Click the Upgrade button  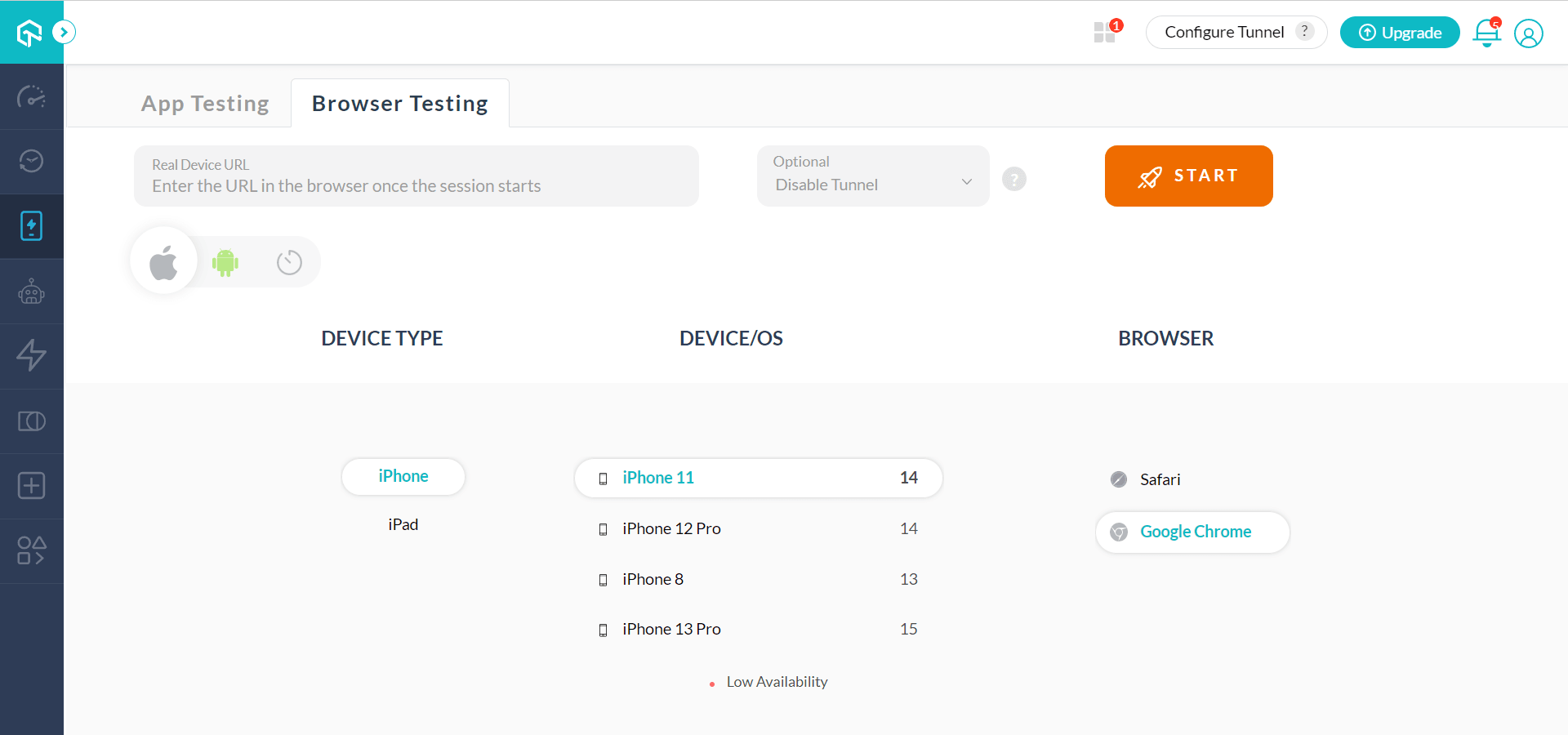point(1399,33)
